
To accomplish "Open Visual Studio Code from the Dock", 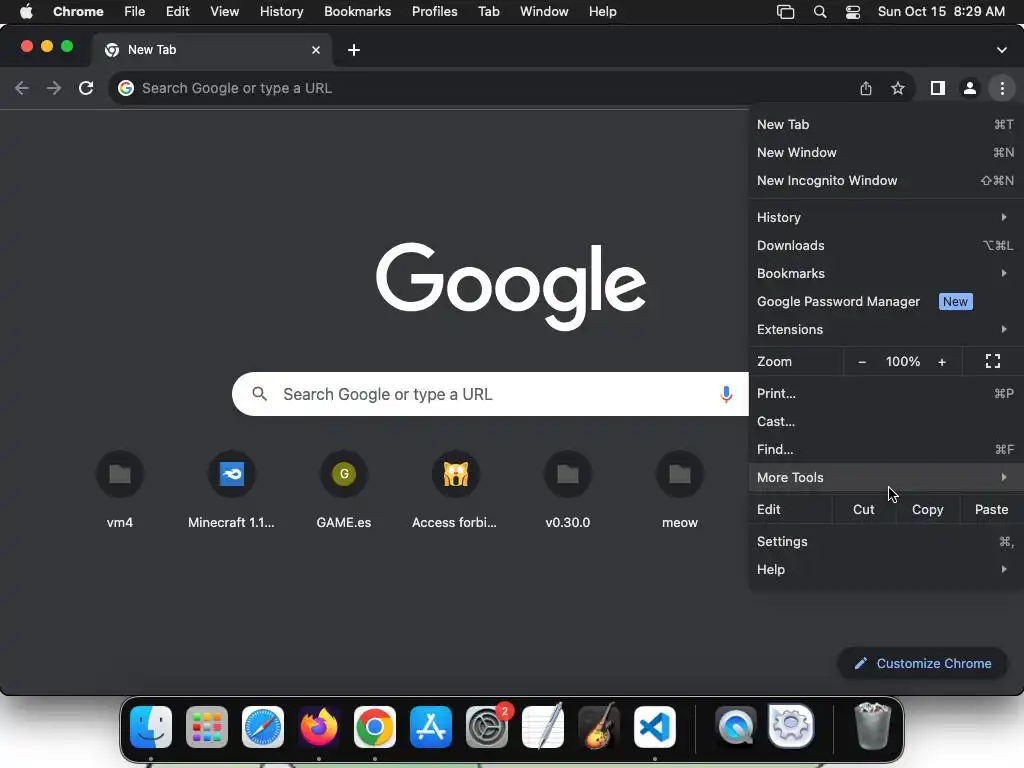I will [655, 727].
